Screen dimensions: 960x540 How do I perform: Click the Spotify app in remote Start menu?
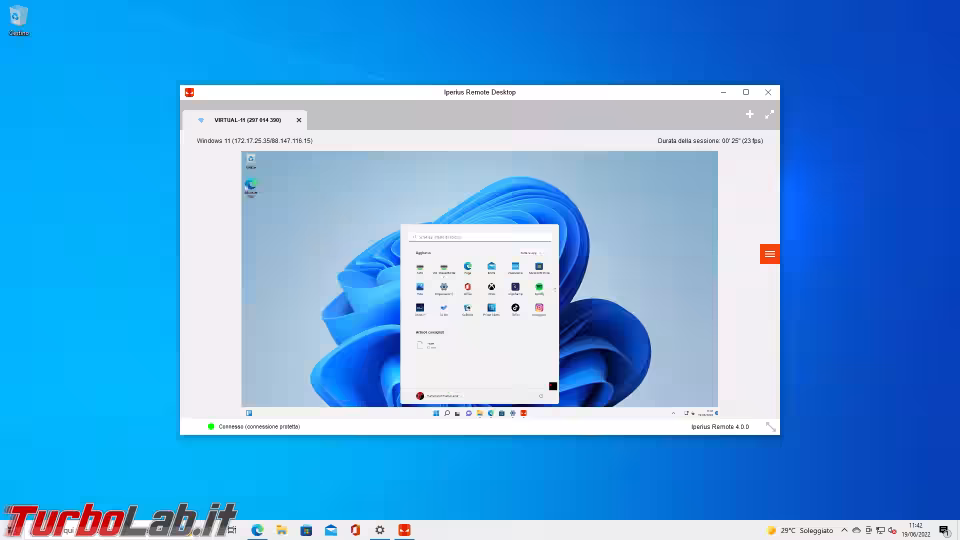(539, 287)
